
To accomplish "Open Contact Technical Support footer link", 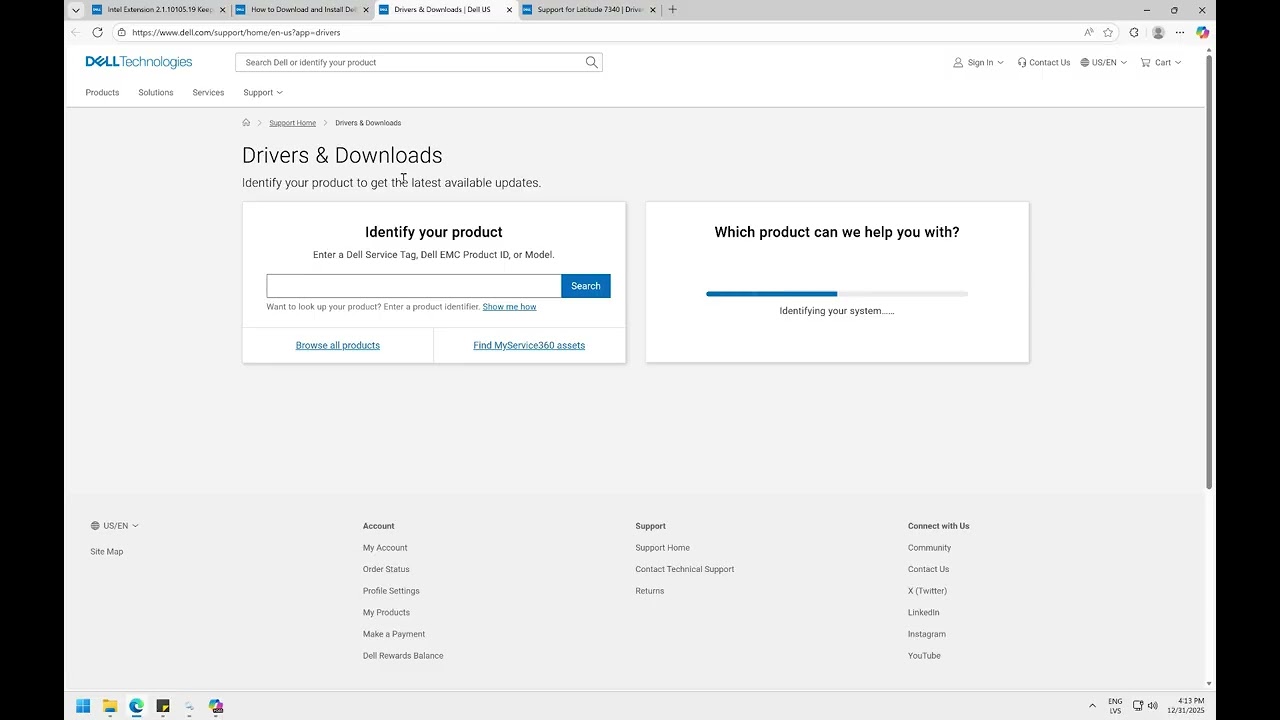I will point(685,569).
